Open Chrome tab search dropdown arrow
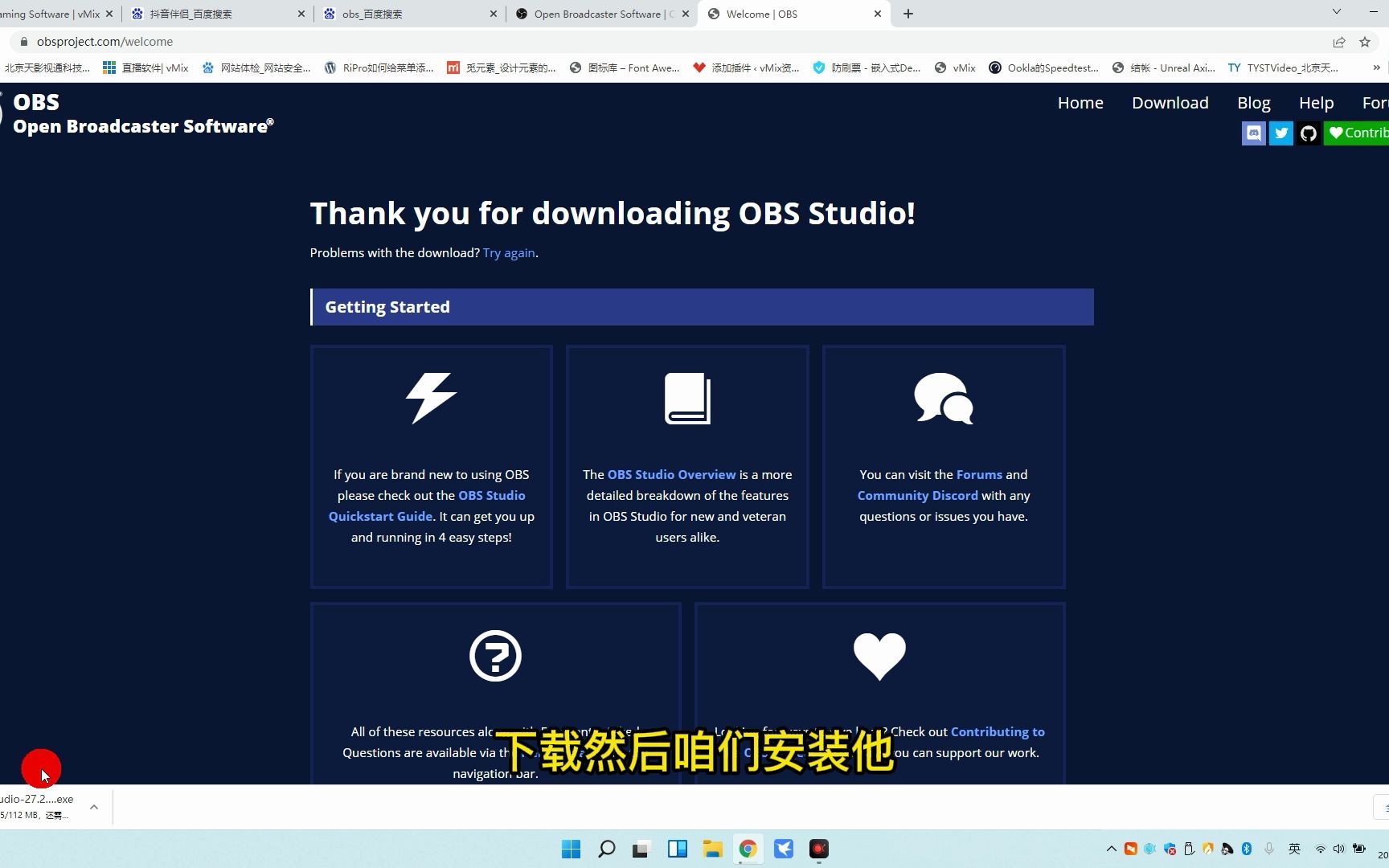Screen dimensions: 1389x868 click(x=1337, y=12)
